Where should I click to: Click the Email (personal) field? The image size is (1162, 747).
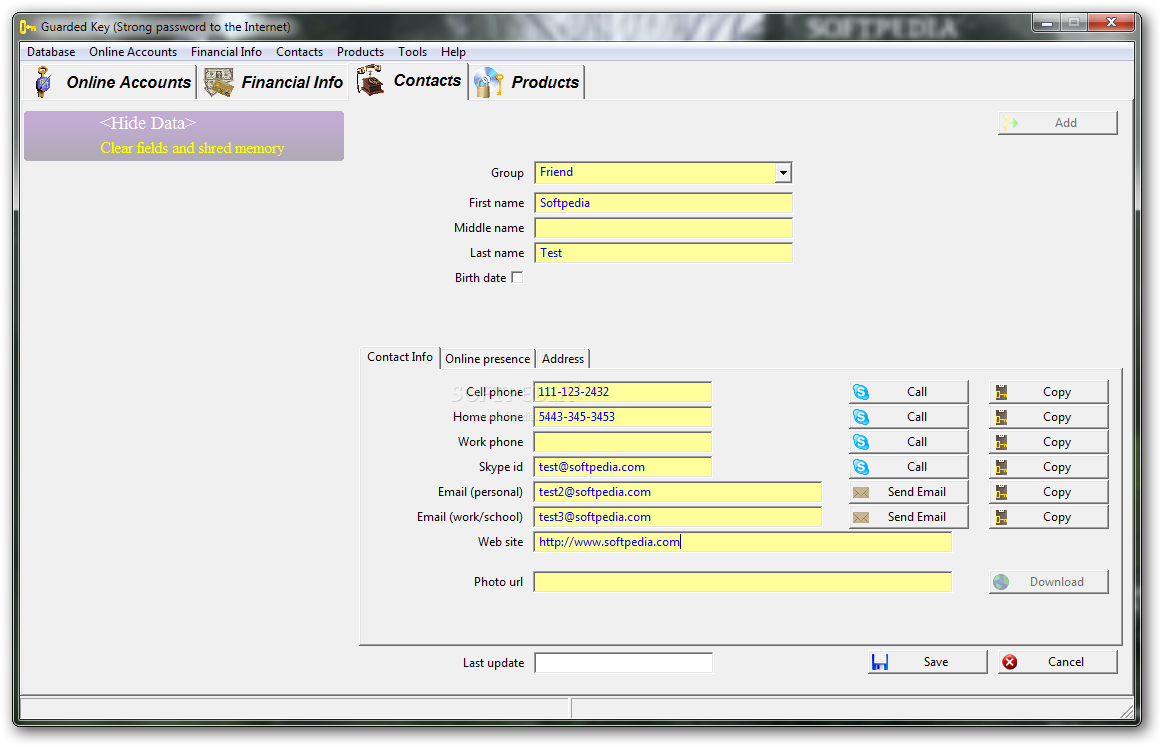point(677,492)
